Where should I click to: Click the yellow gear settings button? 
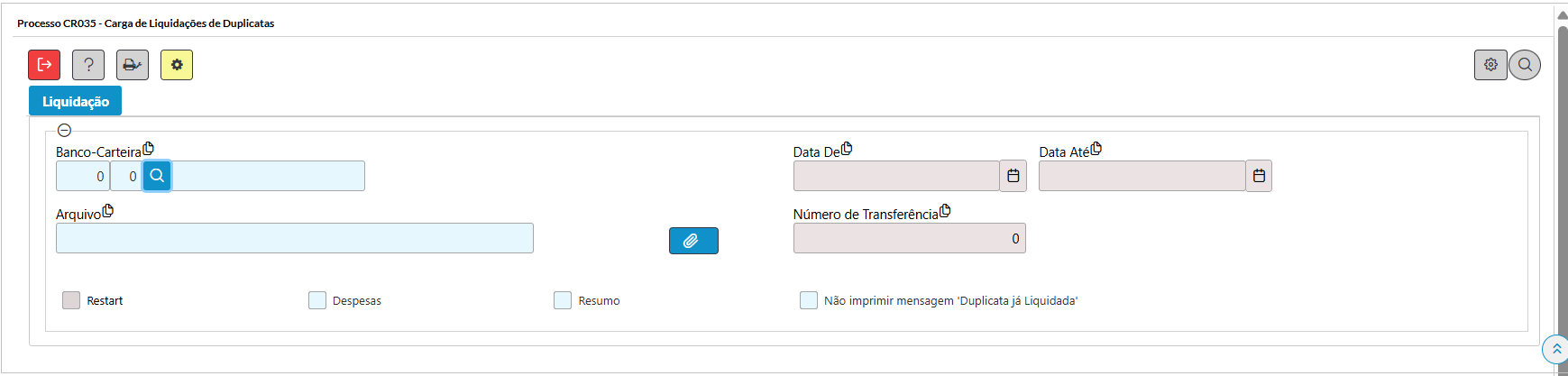pos(177,65)
